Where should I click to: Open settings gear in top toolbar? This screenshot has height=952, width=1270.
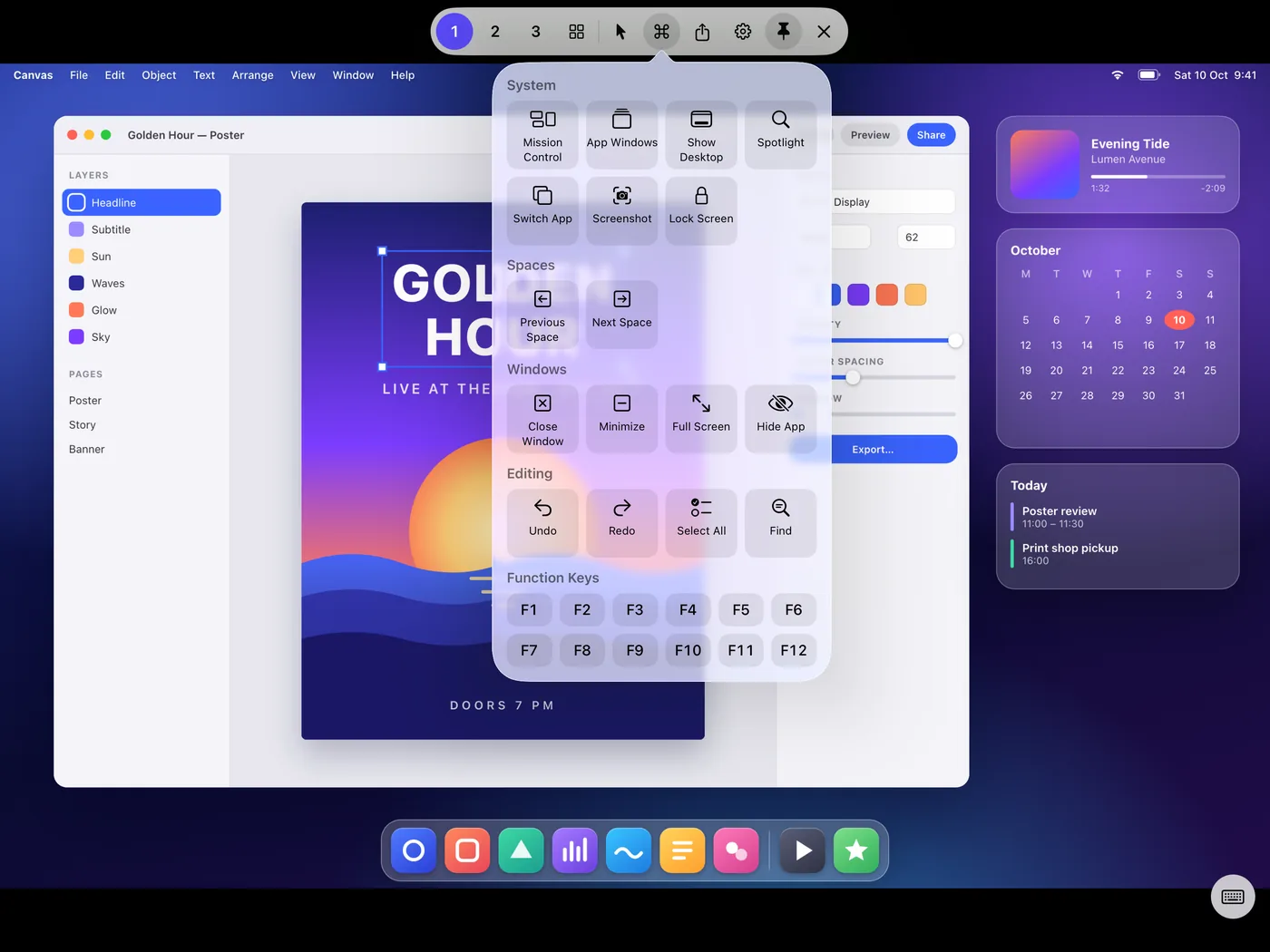click(743, 32)
